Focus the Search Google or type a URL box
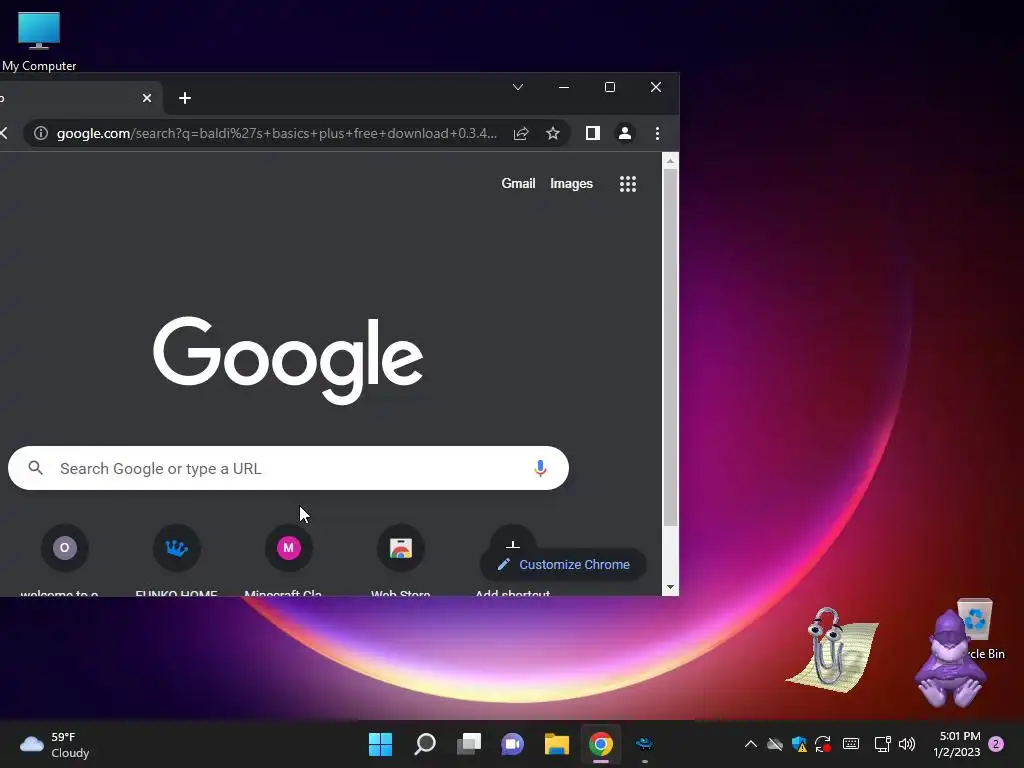1024x768 pixels. tap(288, 468)
